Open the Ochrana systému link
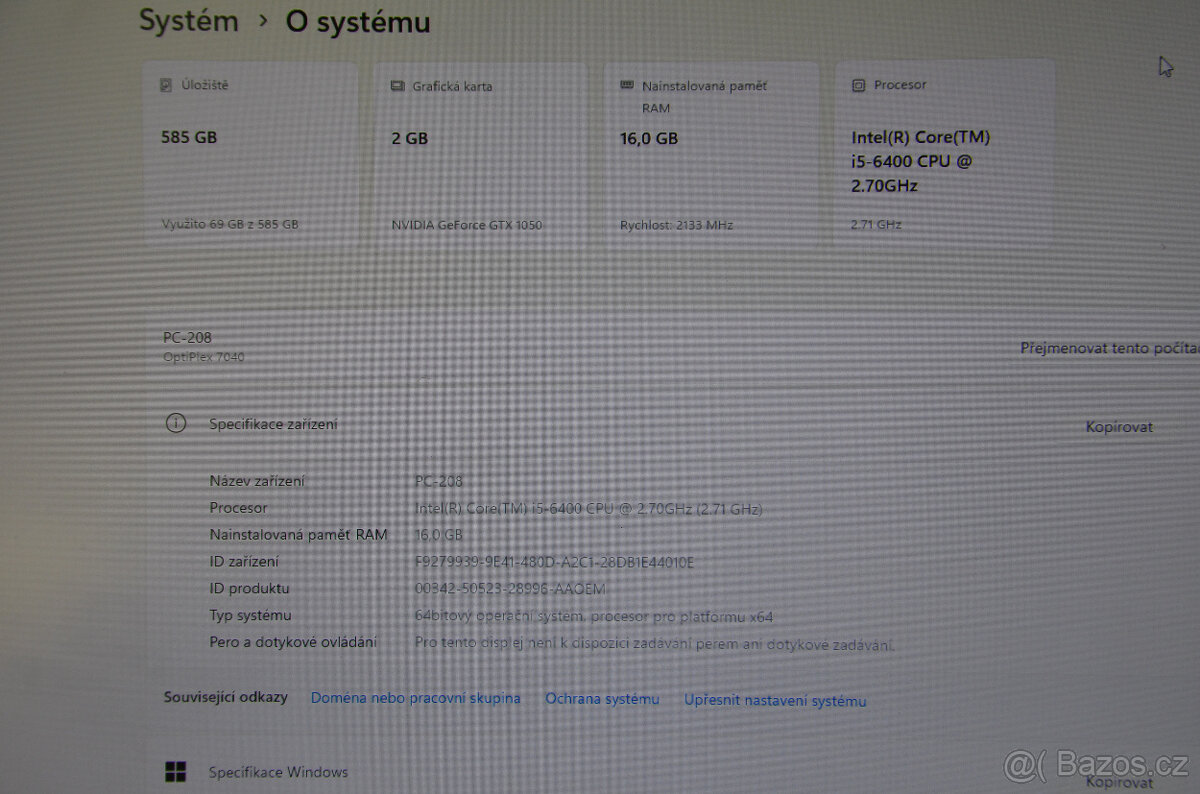Image resolution: width=1200 pixels, height=794 pixels. [x=602, y=699]
